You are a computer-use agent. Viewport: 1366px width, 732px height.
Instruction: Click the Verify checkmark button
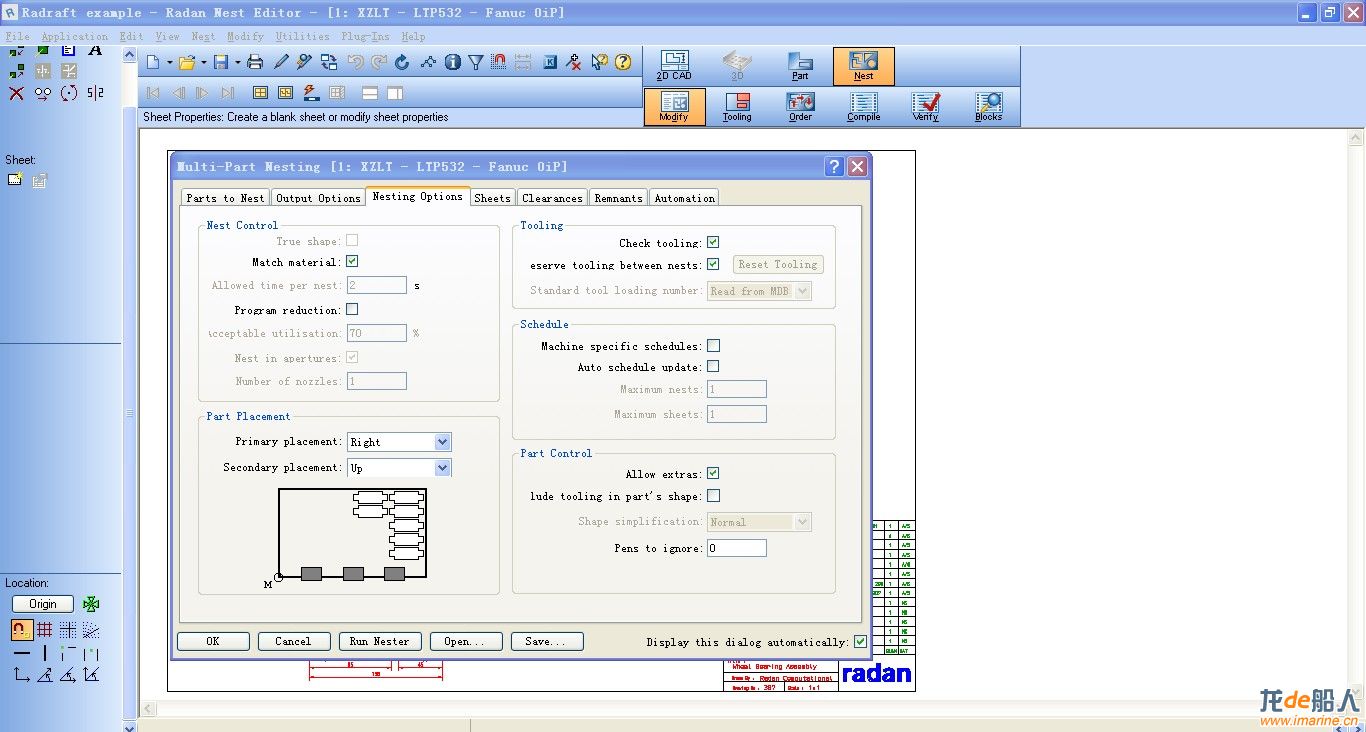(926, 106)
